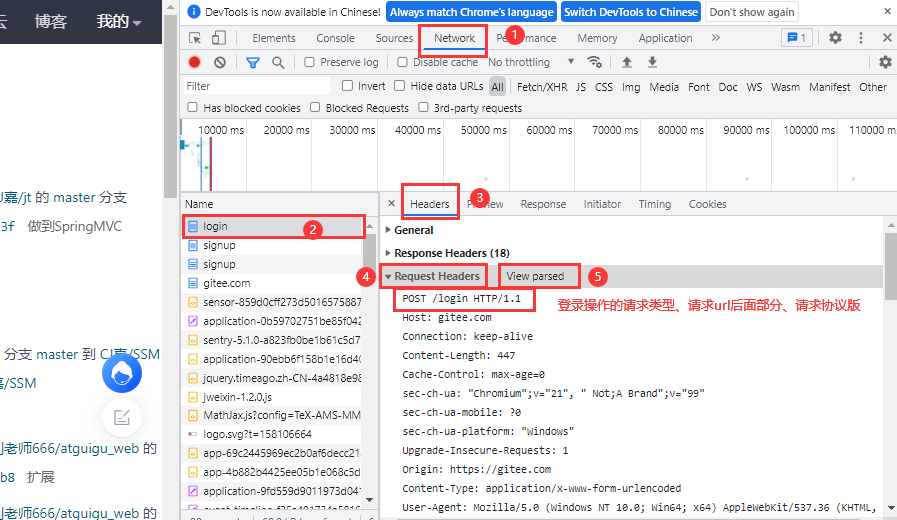This screenshot has width=897, height=520.
Task: Filter requests by Img type
Action: coord(630,87)
